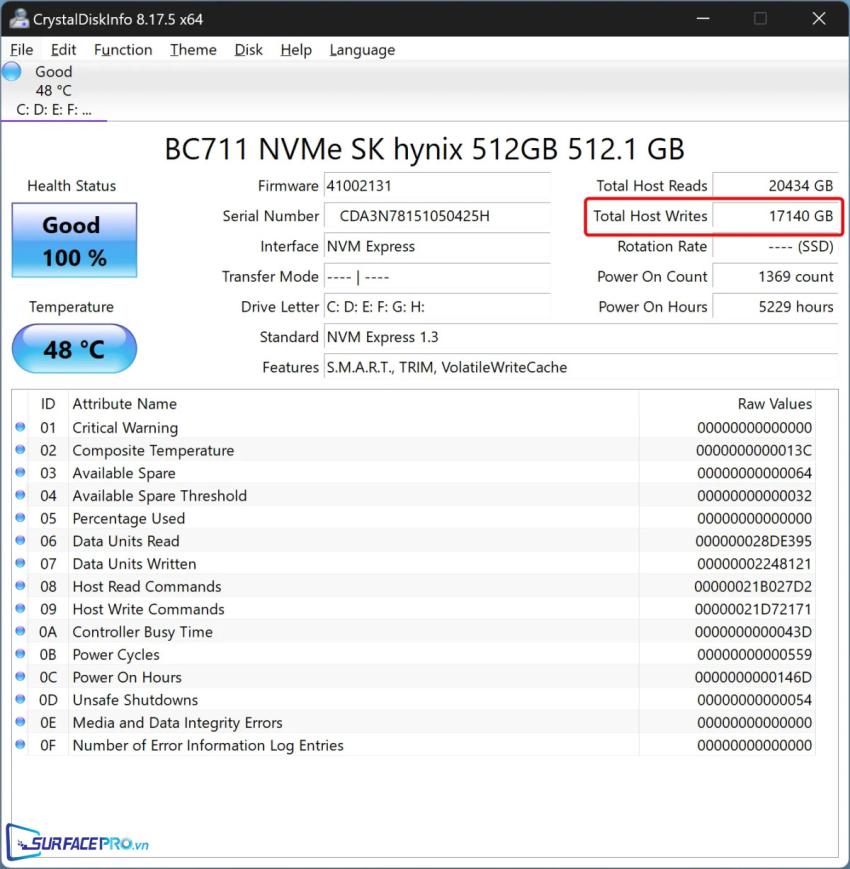Click the Interface field NVM Express
Viewport: 850px width, 869px height.
(437, 246)
